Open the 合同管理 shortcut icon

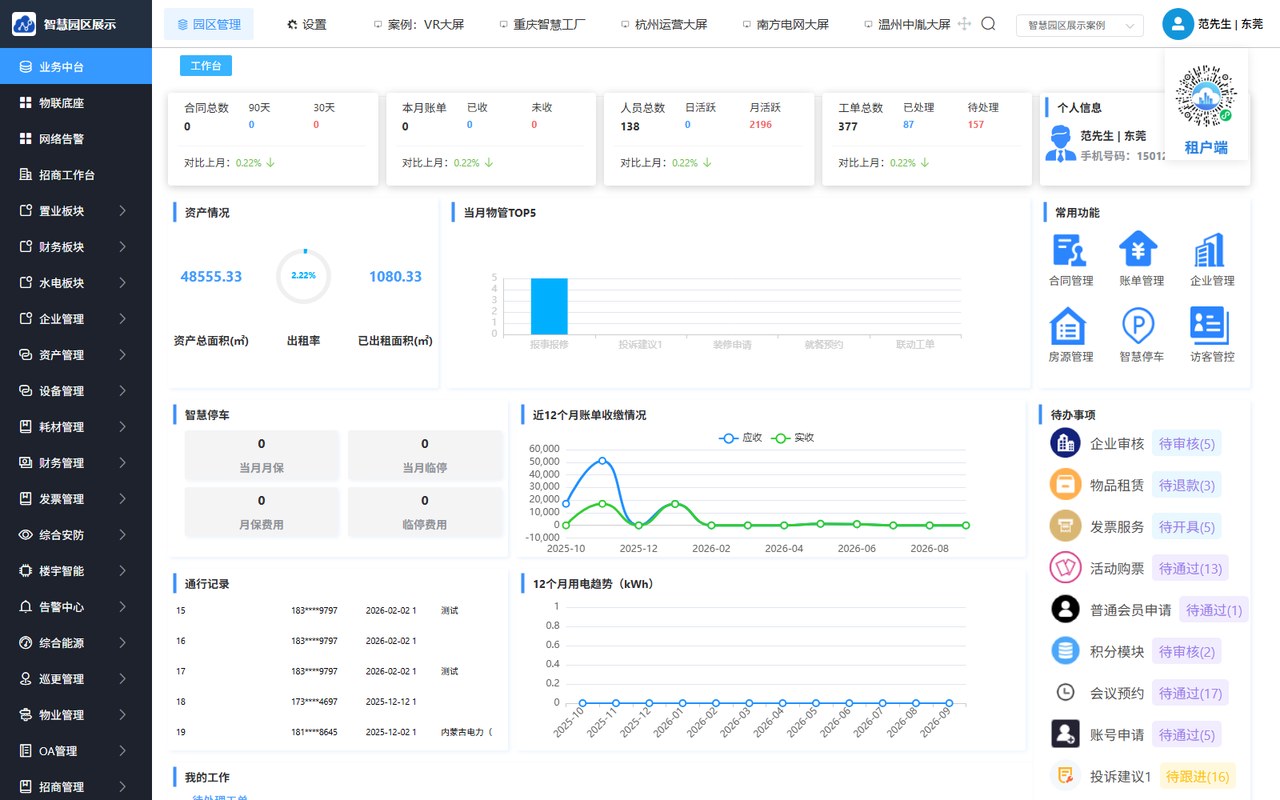pos(1070,250)
